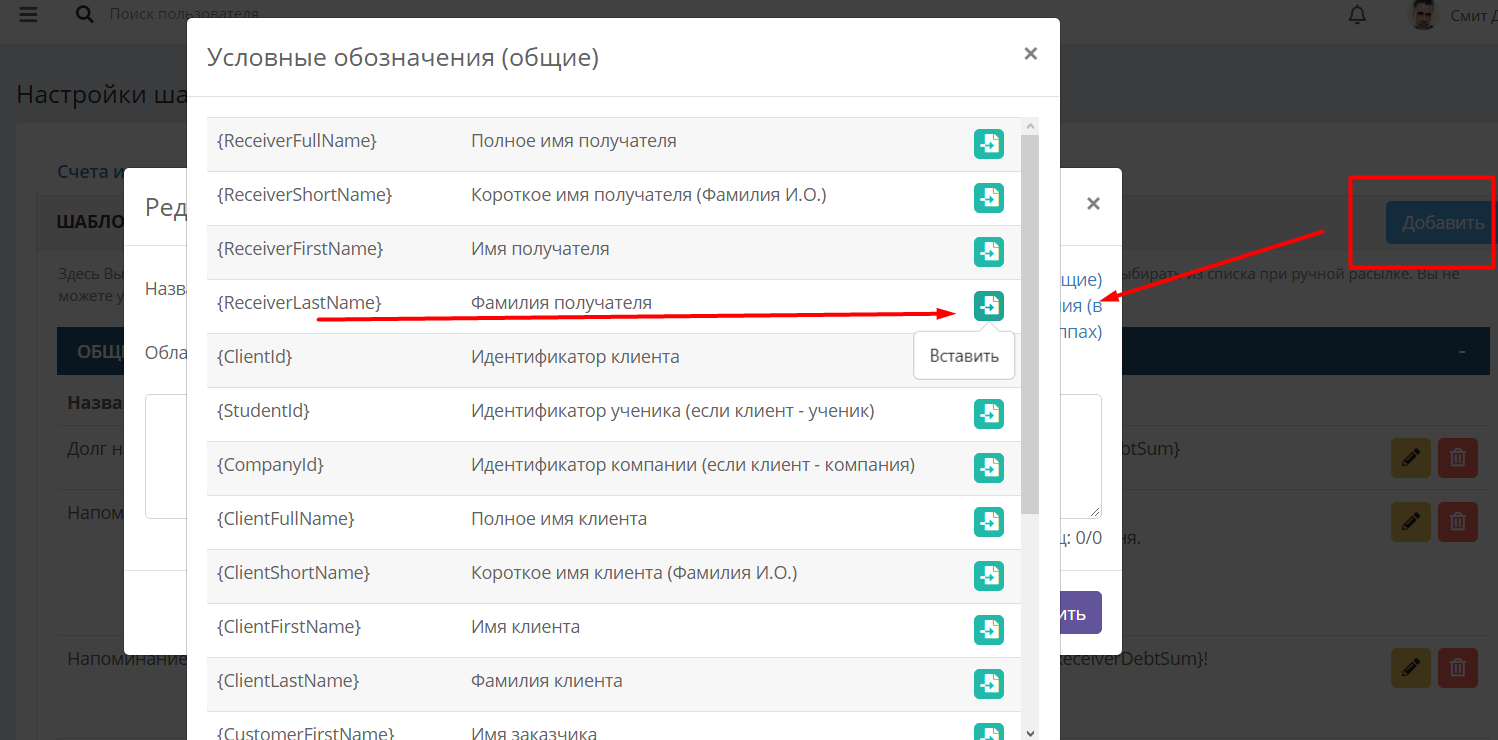Insert the {ReceiverShortName} placeholder
This screenshot has width=1498, height=740.
click(989, 198)
